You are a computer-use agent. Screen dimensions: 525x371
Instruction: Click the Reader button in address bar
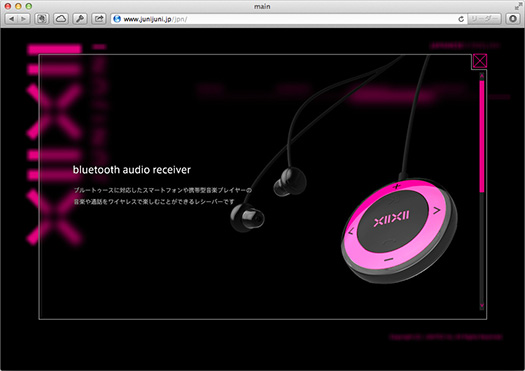click(484, 19)
